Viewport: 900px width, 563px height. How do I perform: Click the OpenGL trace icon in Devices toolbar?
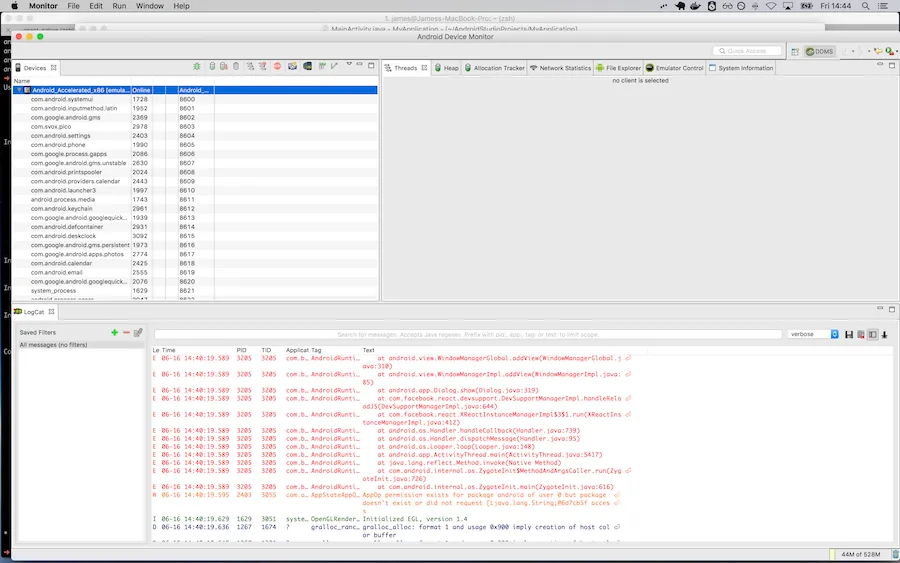[x=334, y=67]
